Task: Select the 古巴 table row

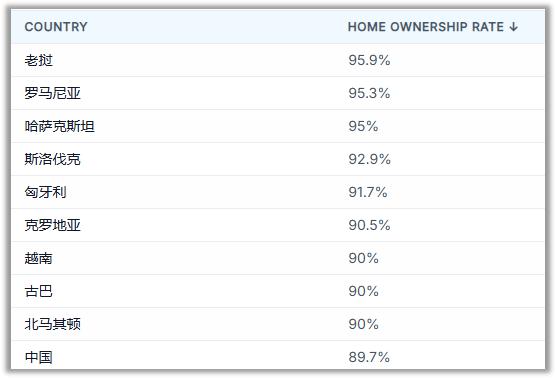Action: [x=278, y=291]
